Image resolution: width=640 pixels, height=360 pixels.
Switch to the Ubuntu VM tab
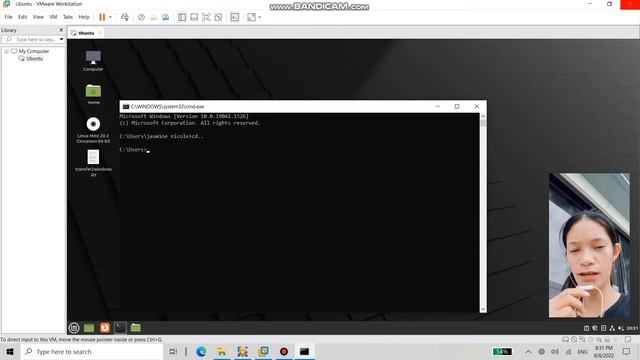[x=86, y=33]
